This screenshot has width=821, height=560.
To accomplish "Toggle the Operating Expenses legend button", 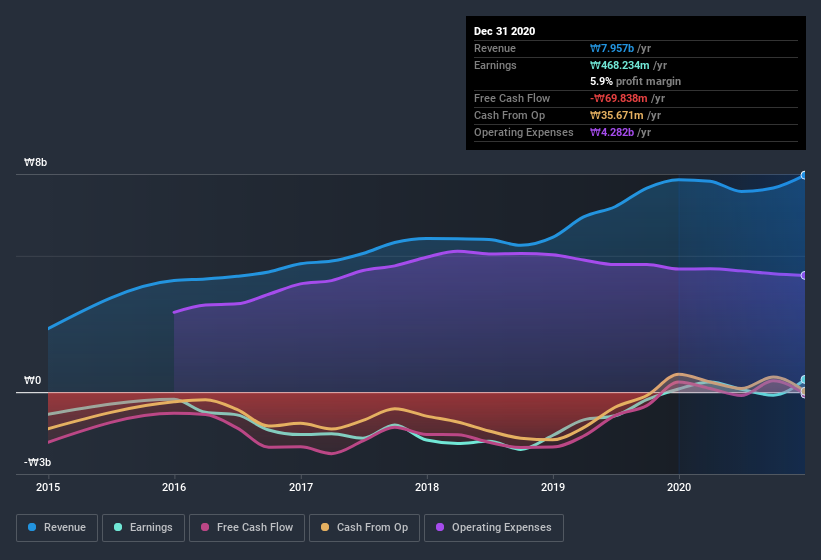I will tap(494, 528).
